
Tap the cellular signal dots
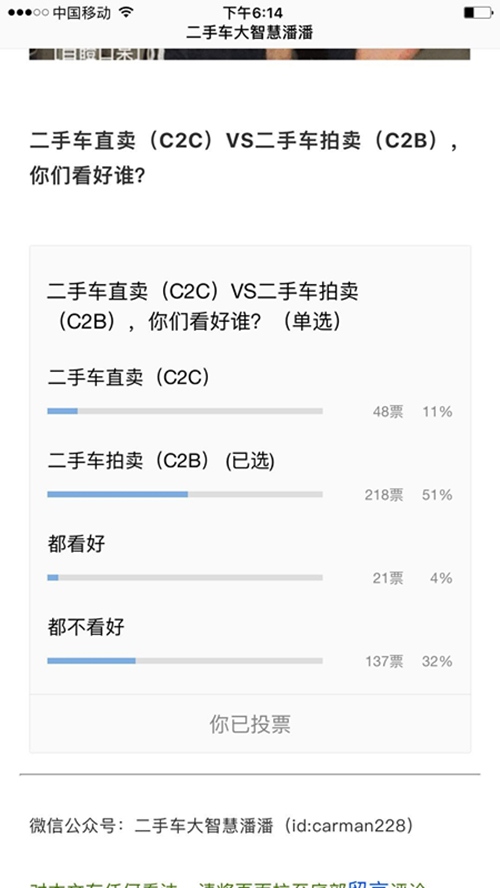point(28,12)
